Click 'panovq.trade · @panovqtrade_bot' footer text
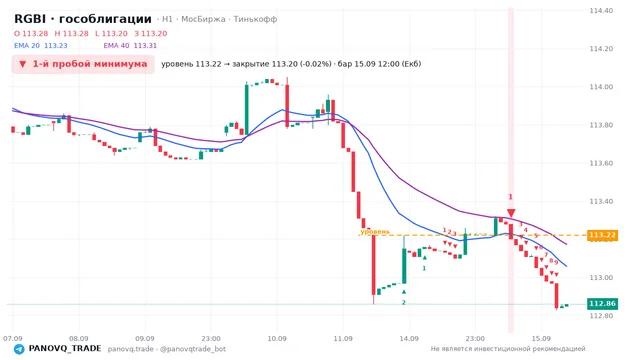The width and height of the screenshot is (640, 360). 167,349
